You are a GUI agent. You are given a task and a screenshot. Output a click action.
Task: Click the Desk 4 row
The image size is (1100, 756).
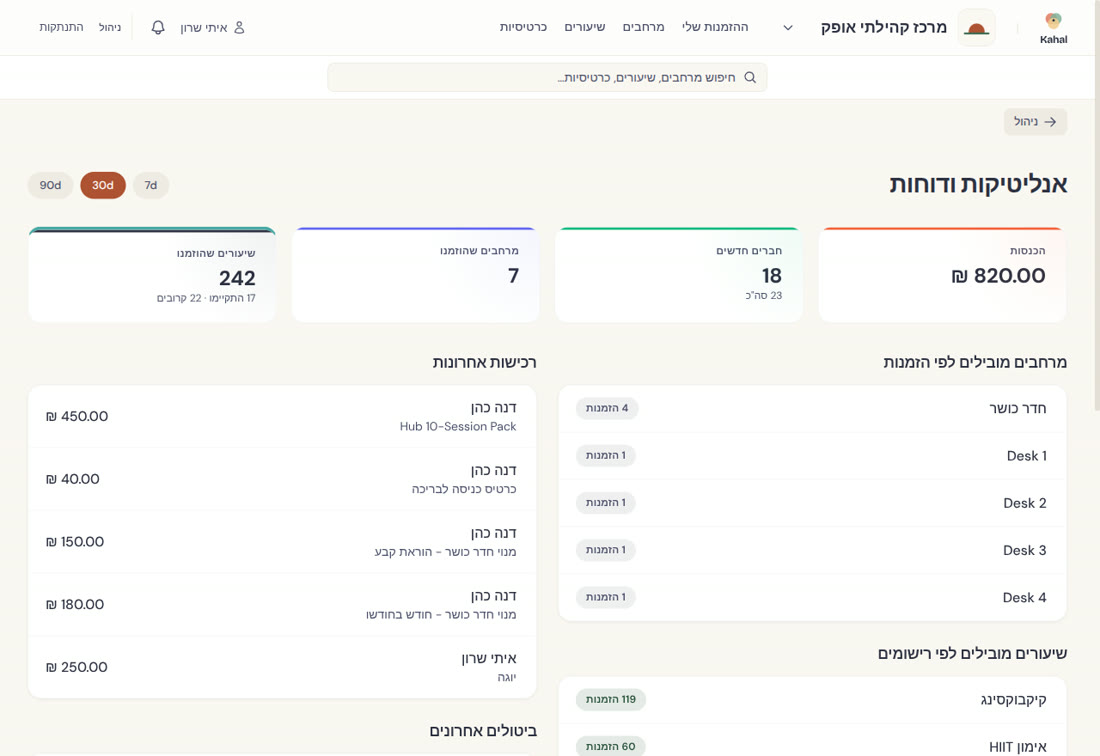(x=812, y=598)
